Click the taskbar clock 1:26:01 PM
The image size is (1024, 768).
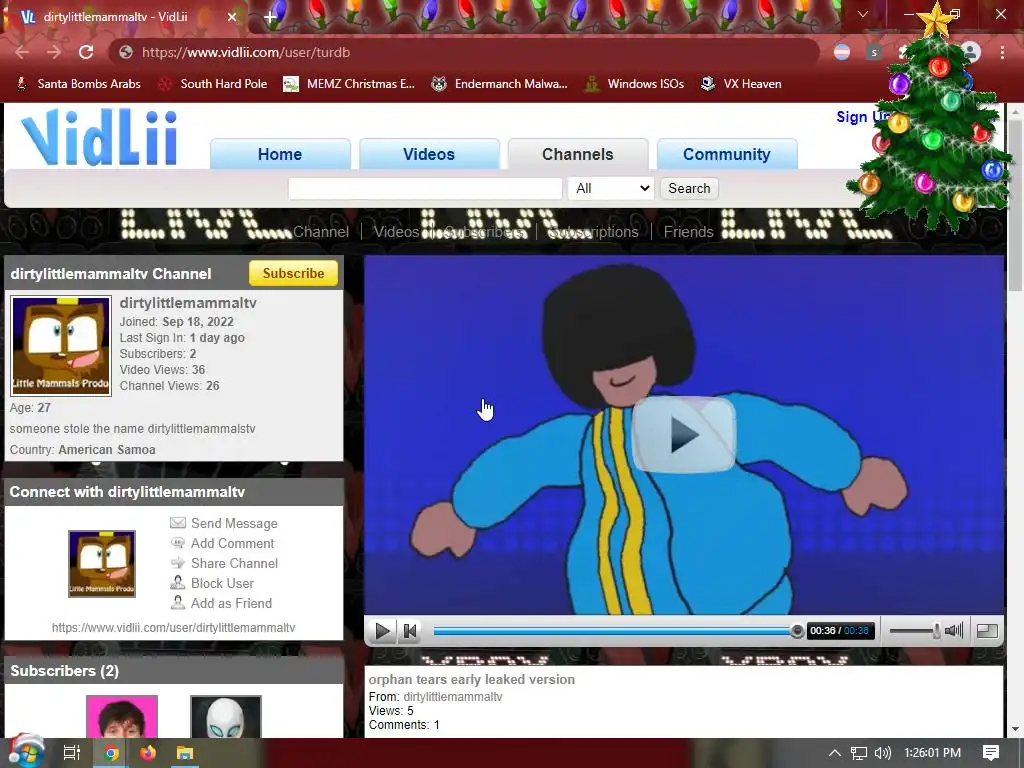click(933, 753)
